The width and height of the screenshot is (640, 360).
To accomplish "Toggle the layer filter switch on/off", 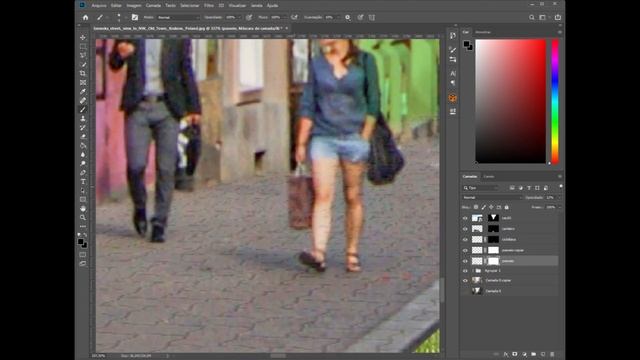I will tap(561, 187).
